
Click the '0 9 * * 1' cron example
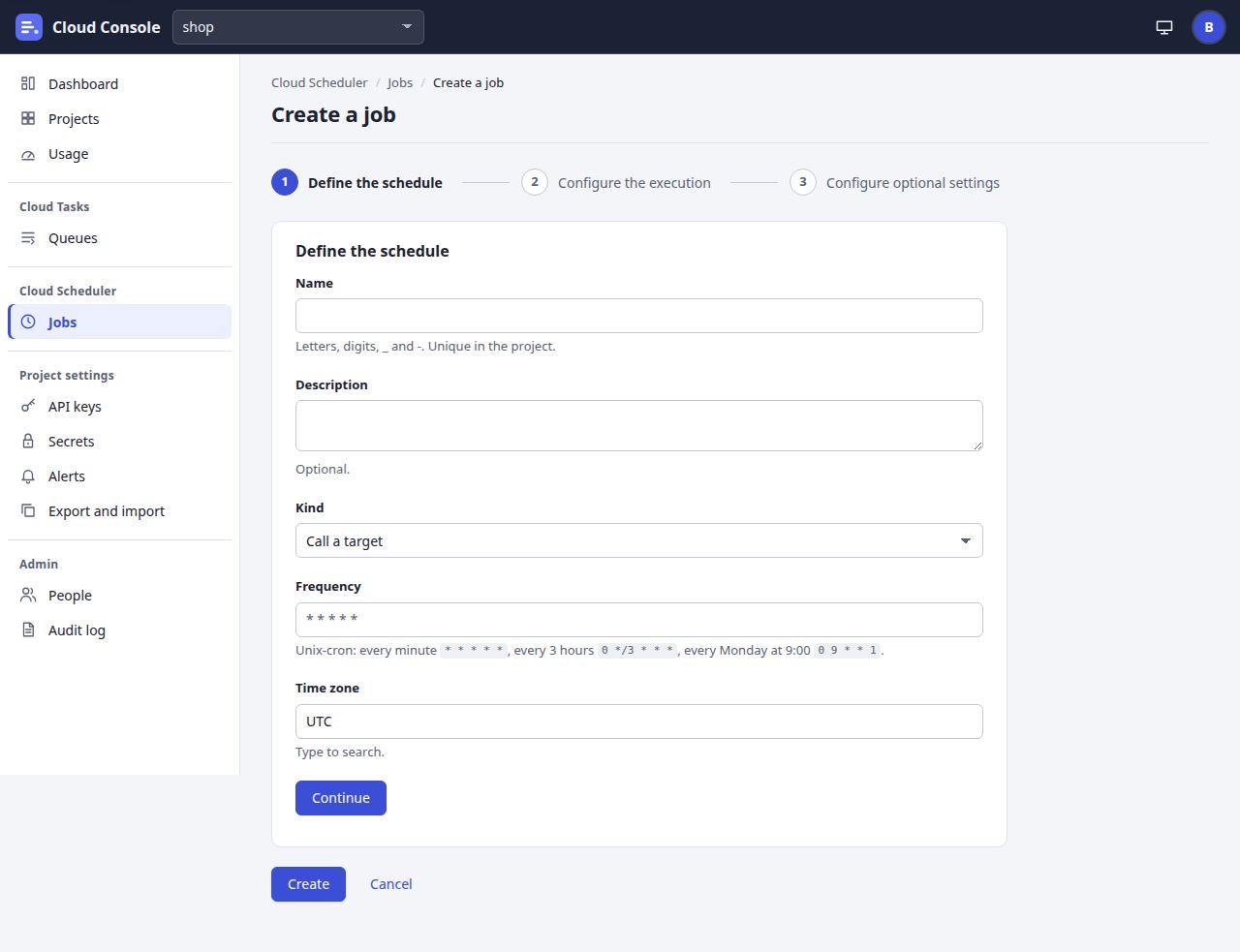click(847, 651)
